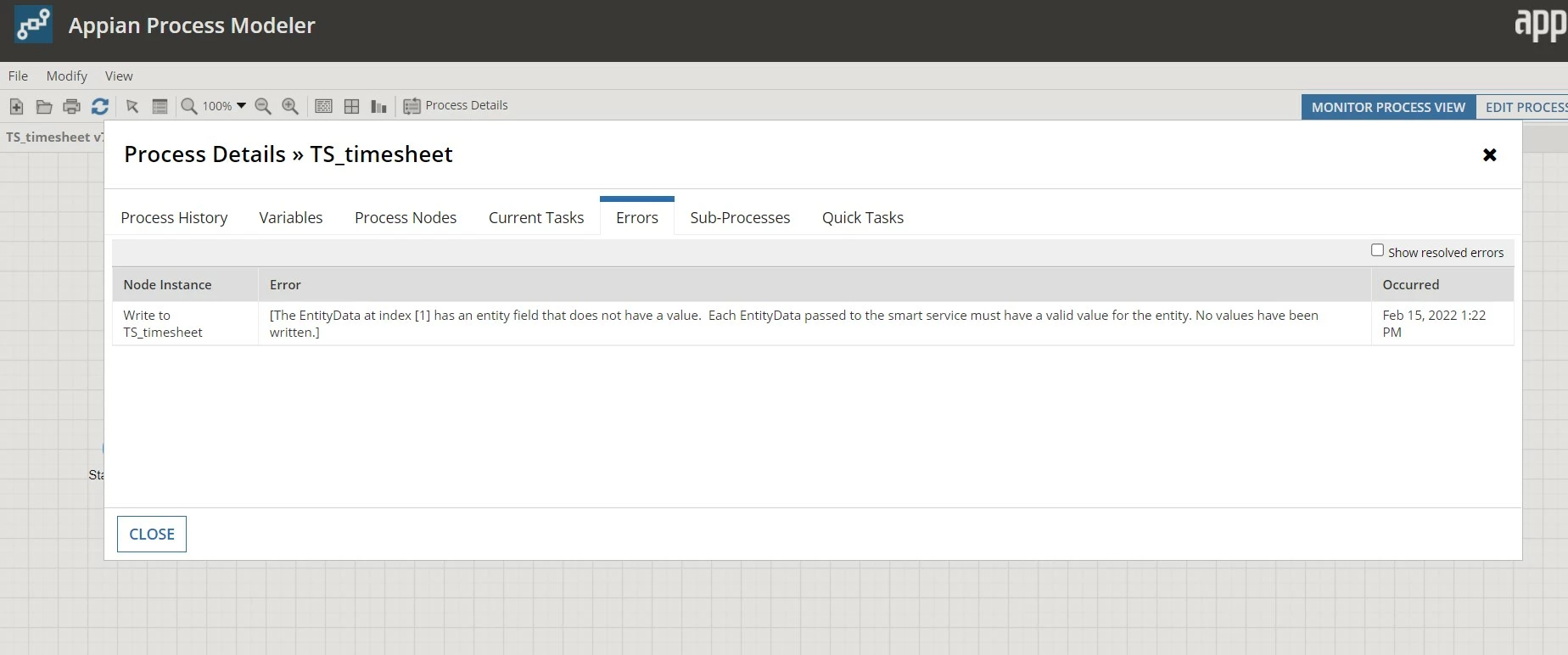Click the Node Instance column header
Image resolution: width=1568 pixels, height=655 pixels.
point(185,284)
